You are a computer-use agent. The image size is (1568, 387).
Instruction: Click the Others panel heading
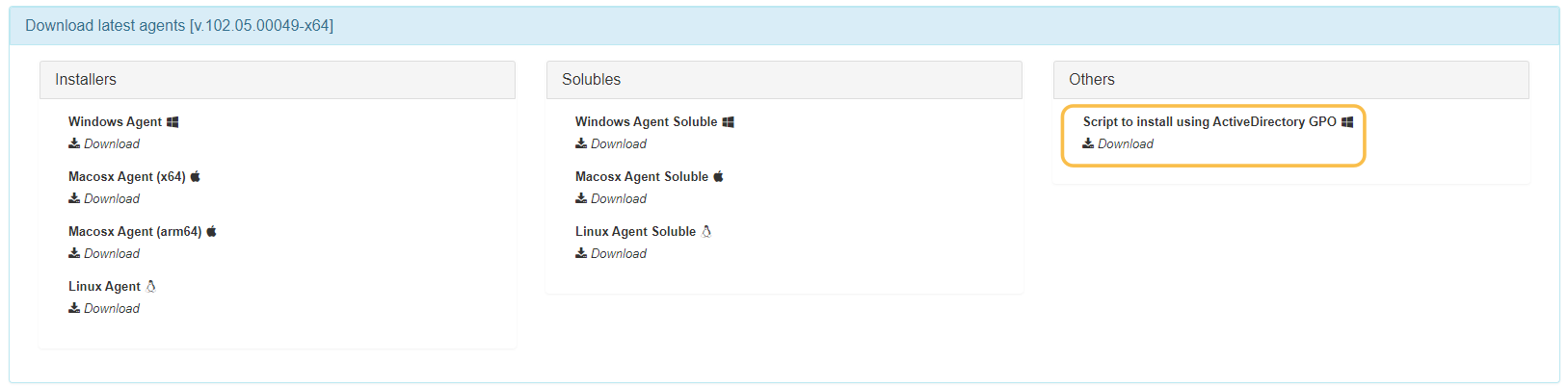pos(1290,80)
